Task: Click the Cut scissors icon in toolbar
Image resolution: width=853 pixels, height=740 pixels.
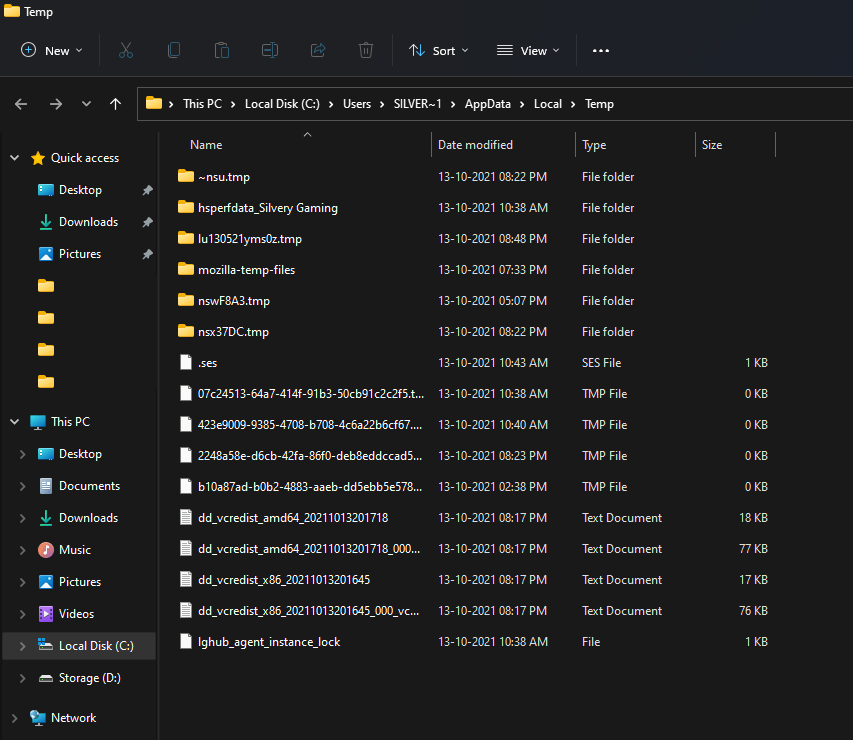Action: (x=126, y=51)
